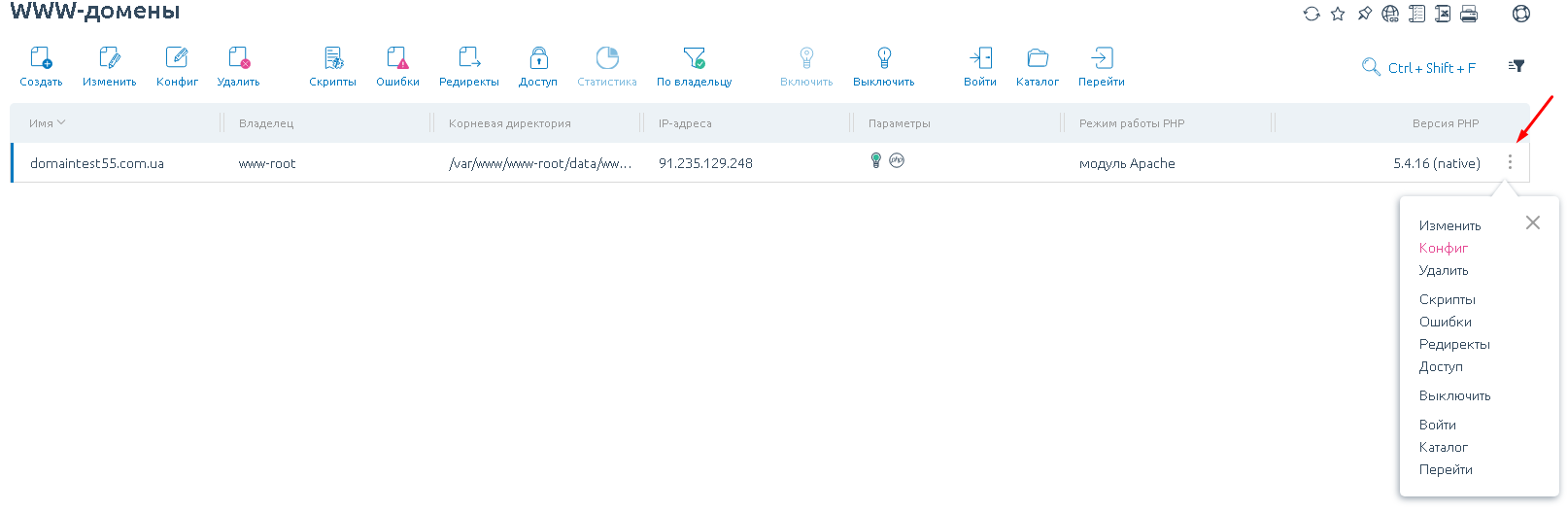Click the Перейти toolbar icon

pyautogui.click(x=1102, y=58)
